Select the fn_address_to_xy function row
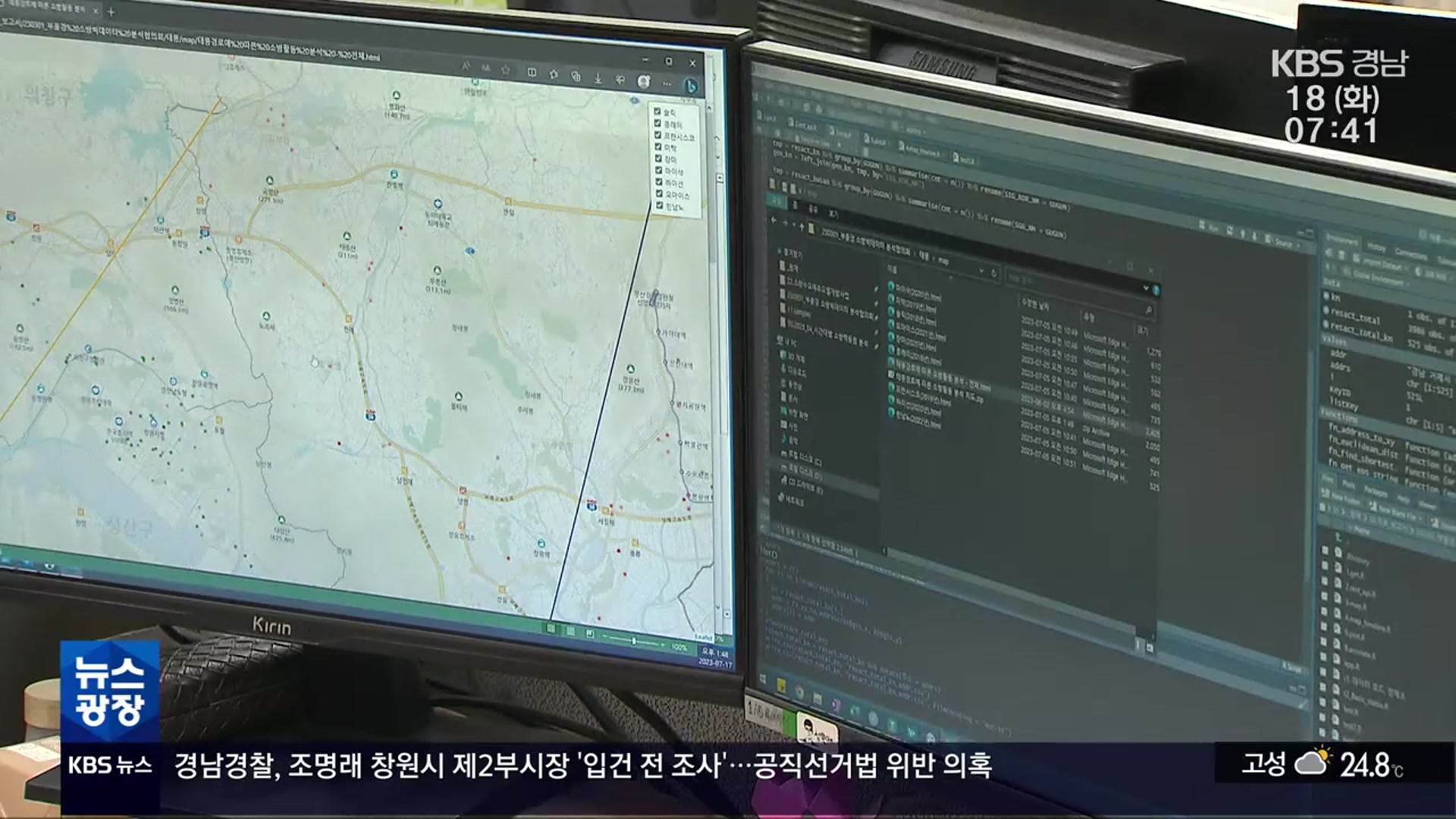 [1390, 443]
